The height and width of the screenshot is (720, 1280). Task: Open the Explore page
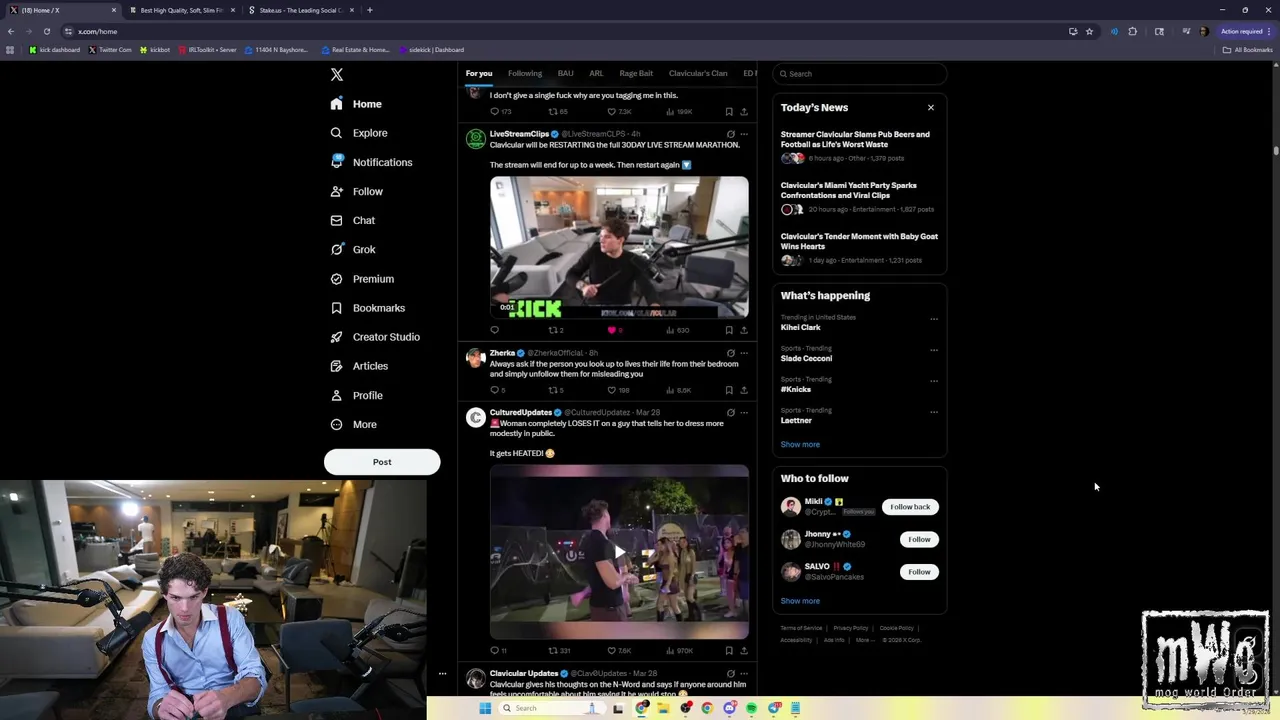coord(359,133)
